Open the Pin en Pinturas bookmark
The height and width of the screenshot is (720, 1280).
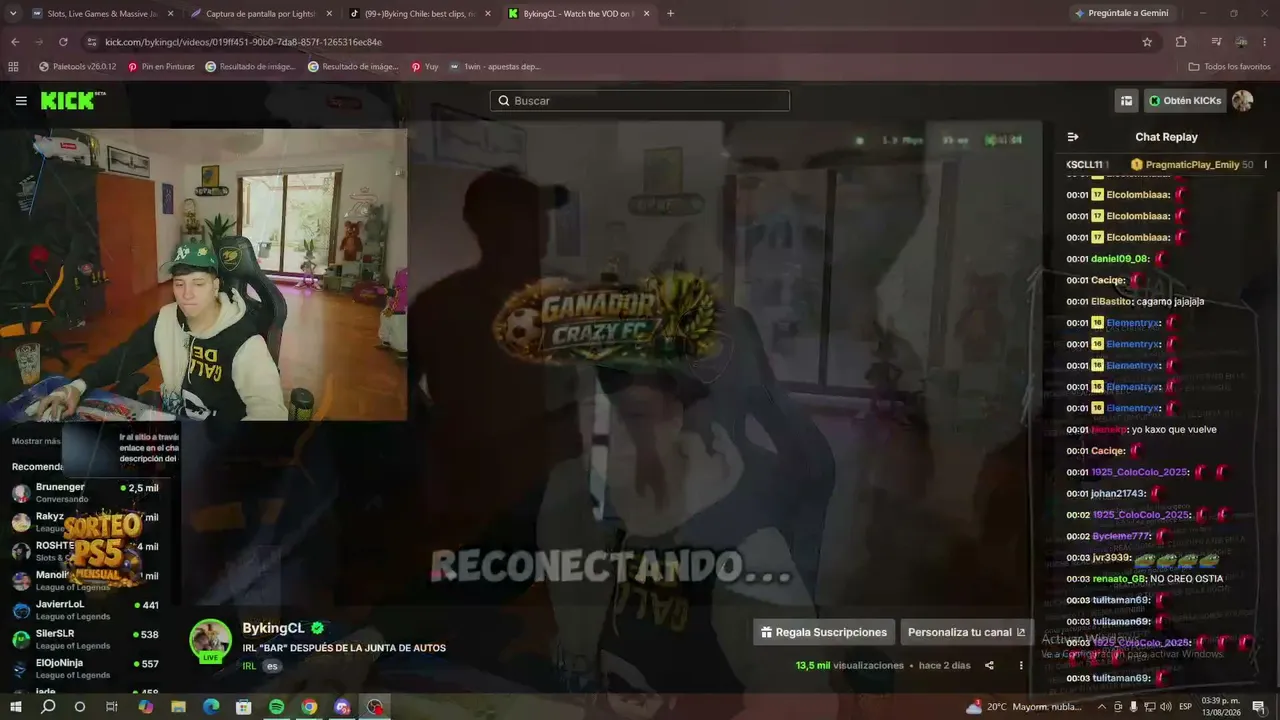pos(161,67)
